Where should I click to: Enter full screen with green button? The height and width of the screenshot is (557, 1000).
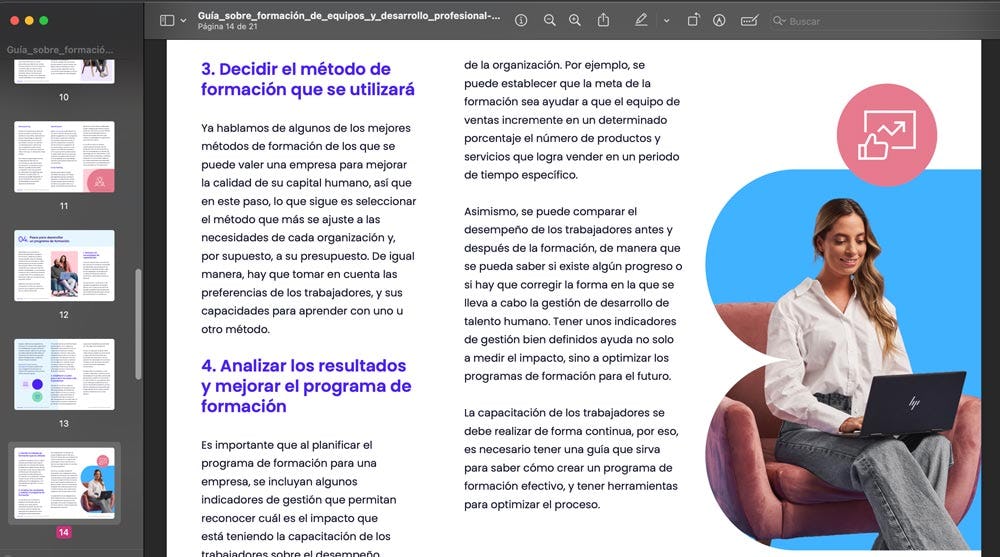pos(43,20)
